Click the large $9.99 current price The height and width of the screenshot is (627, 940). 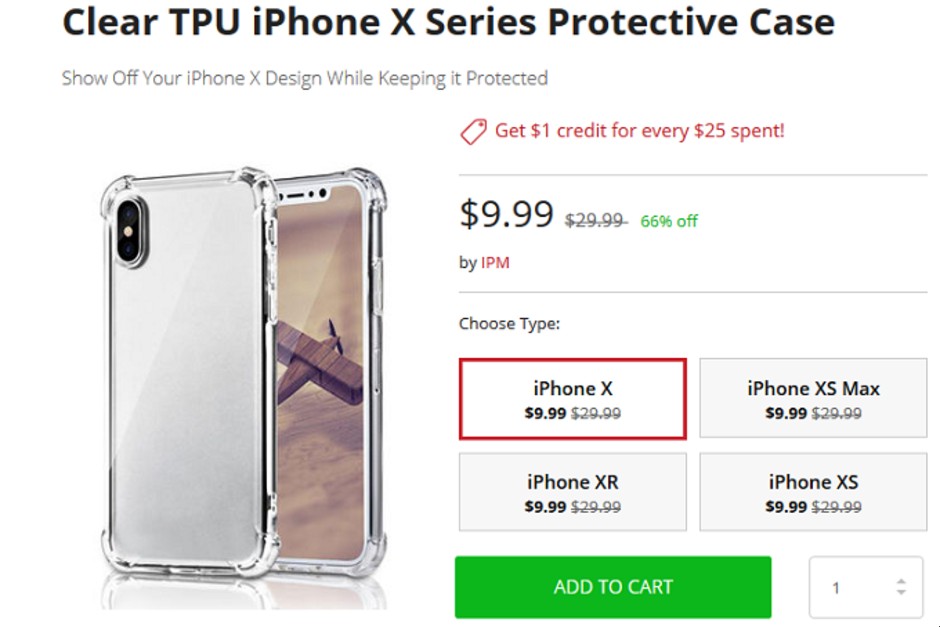pos(506,214)
